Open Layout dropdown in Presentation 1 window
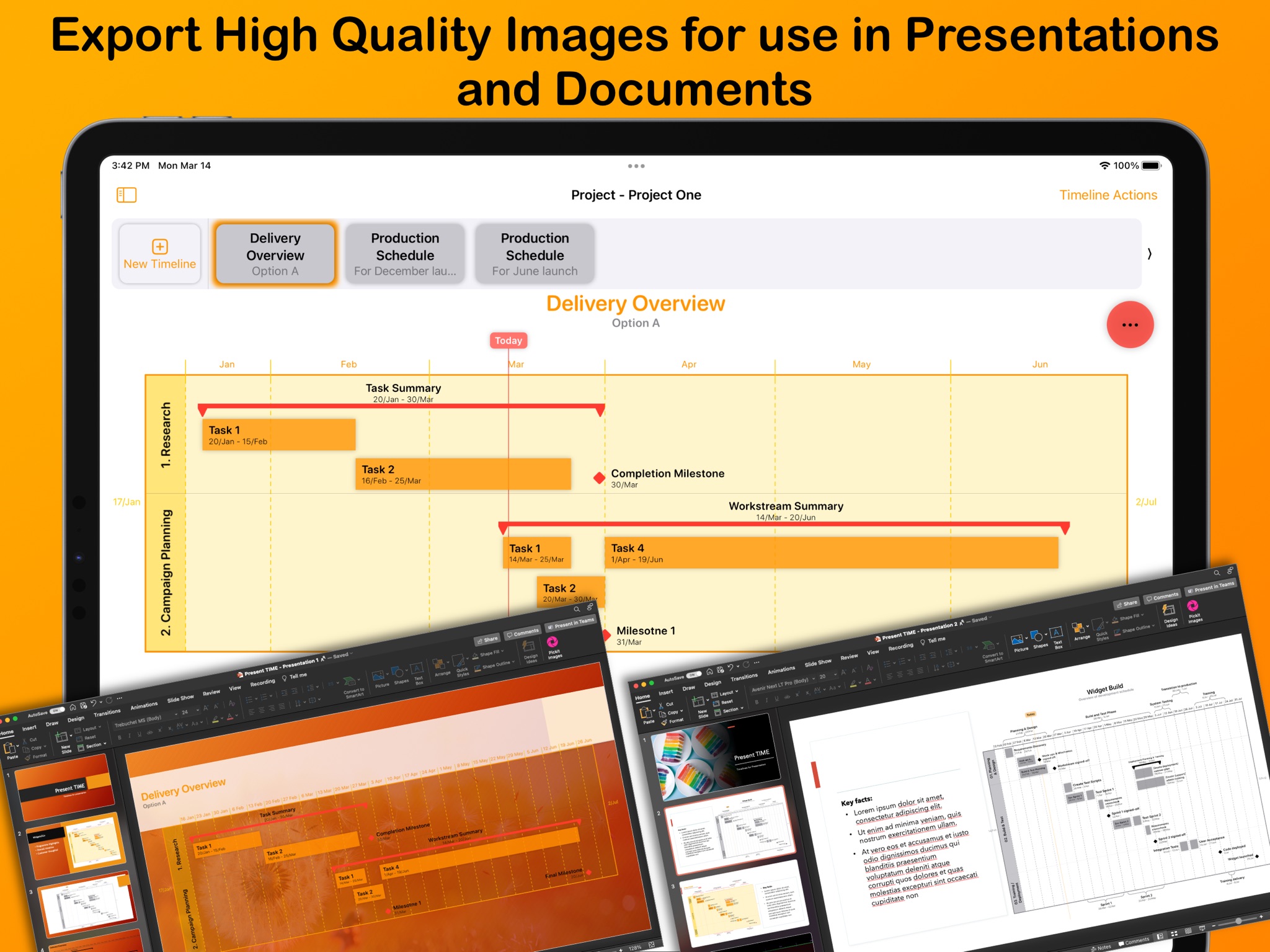Screen dimensions: 1270x952 (87, 729)
